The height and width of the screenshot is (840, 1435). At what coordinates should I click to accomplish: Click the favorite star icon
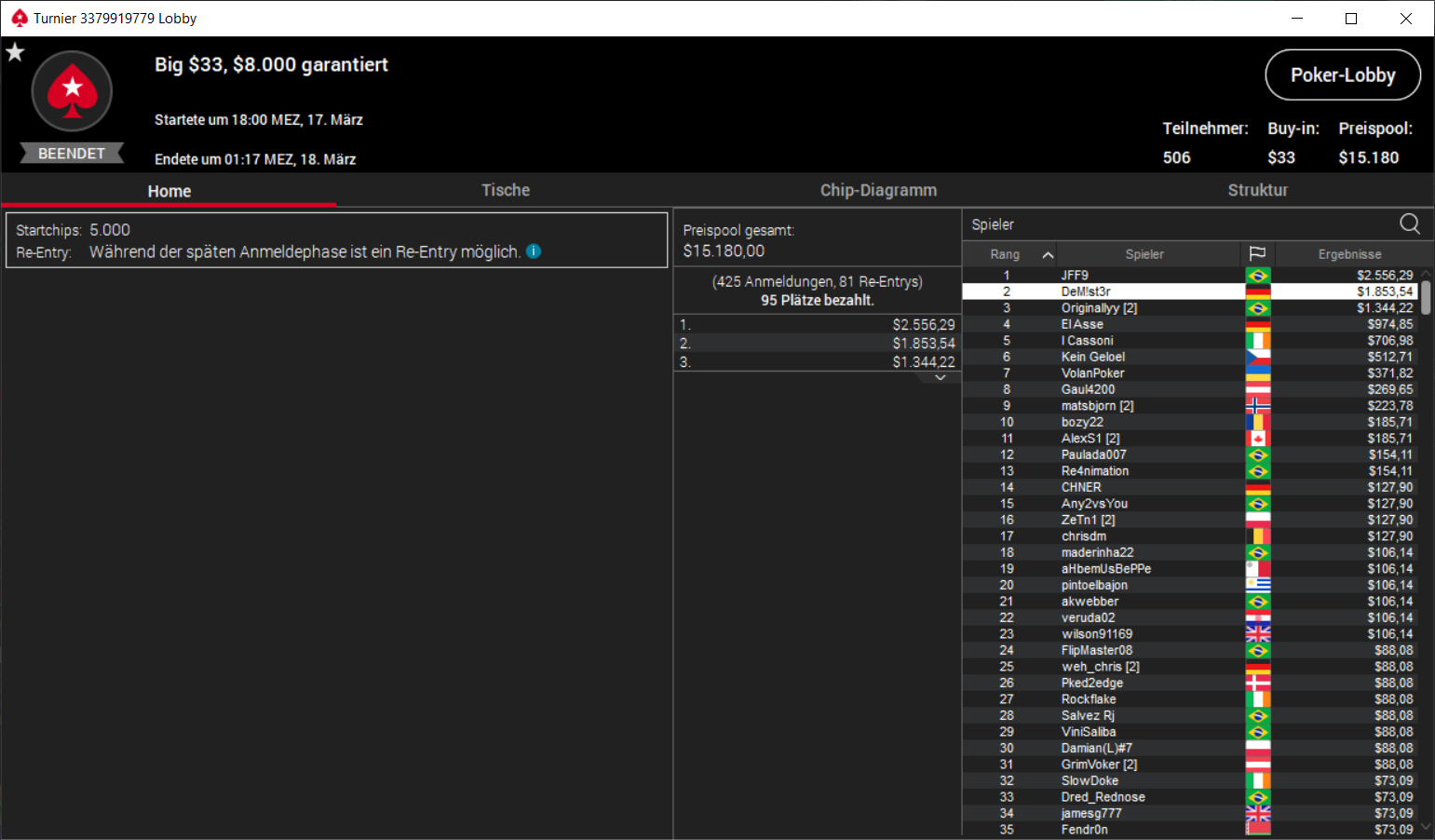15,52
